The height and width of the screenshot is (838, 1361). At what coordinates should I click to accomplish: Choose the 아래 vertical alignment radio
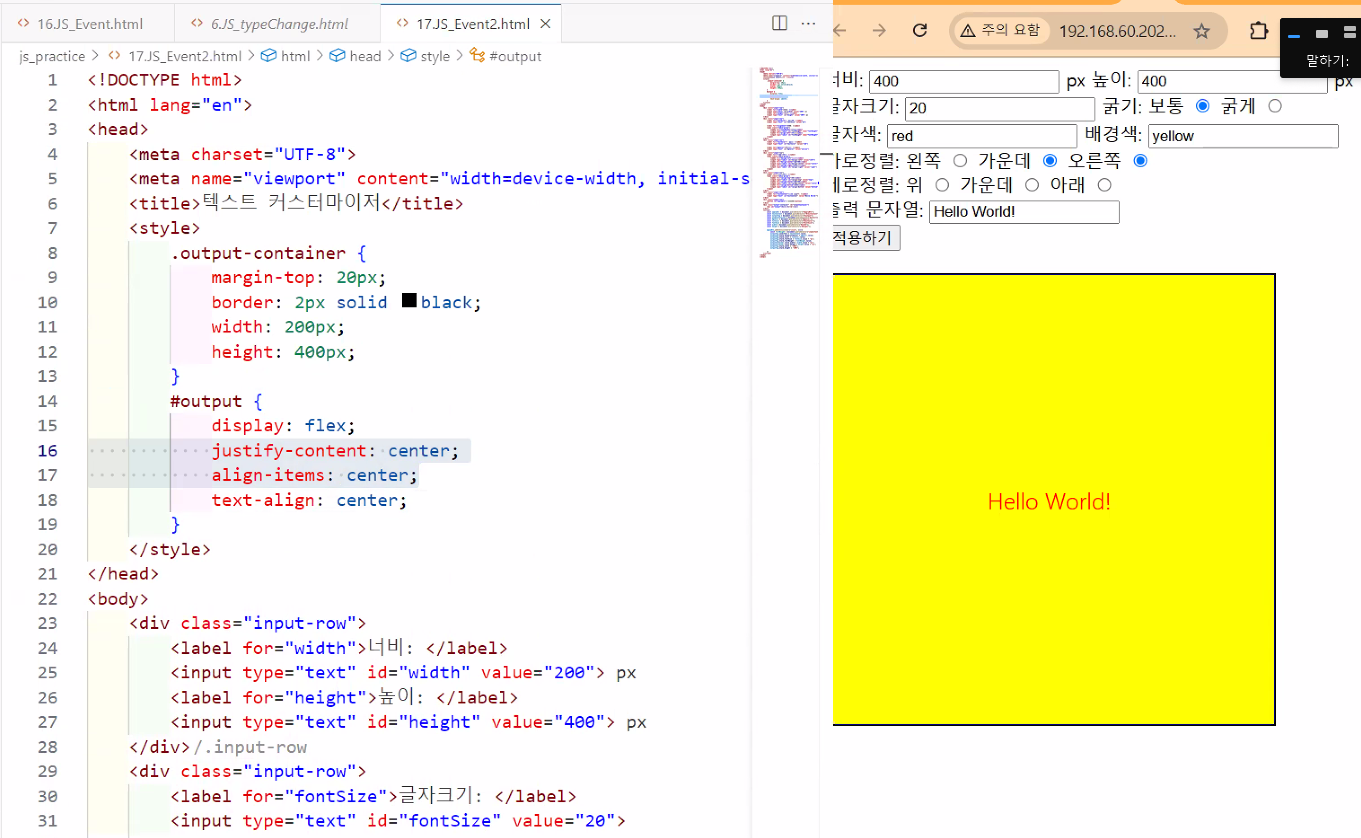point(1104,185)
